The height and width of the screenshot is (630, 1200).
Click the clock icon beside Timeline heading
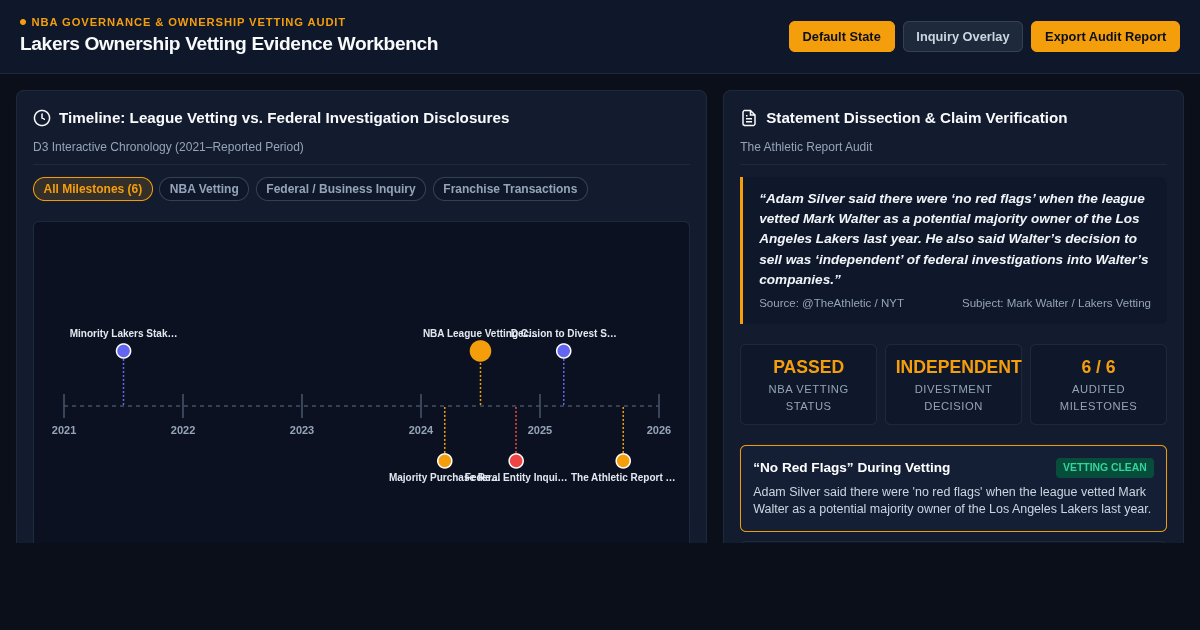point(42,118)
